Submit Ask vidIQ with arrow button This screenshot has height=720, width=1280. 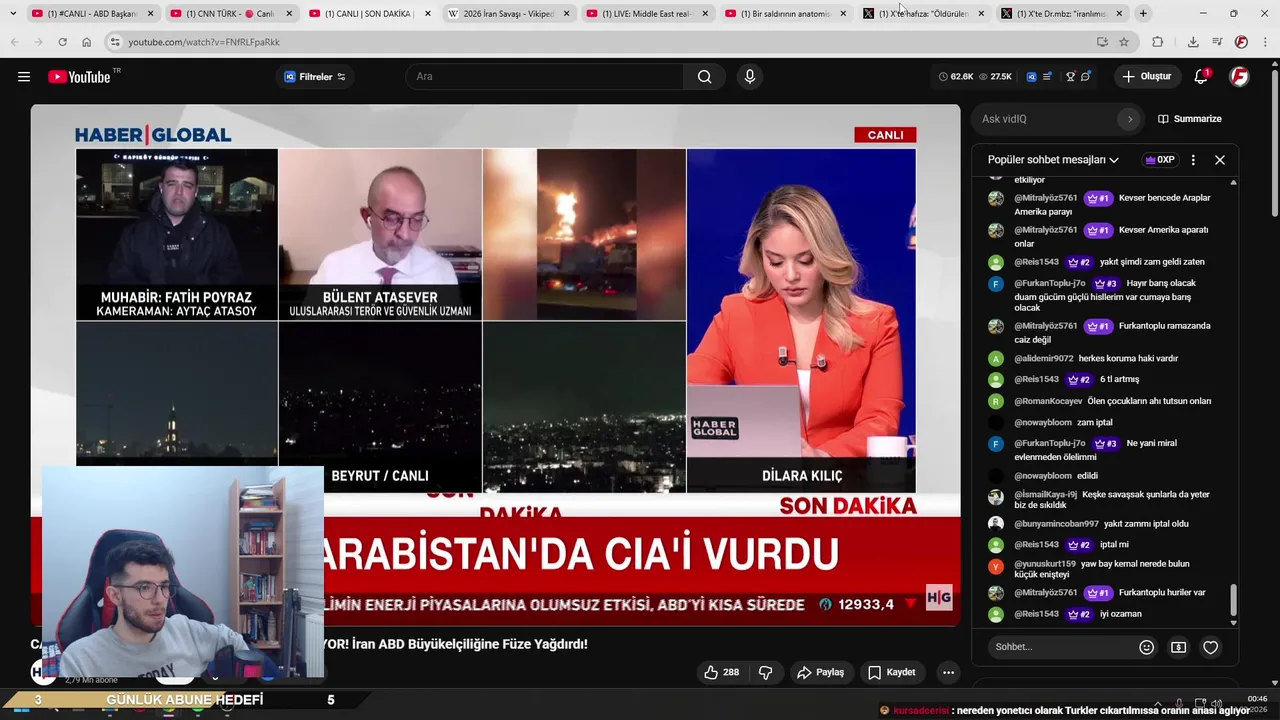pos(1130,119)
